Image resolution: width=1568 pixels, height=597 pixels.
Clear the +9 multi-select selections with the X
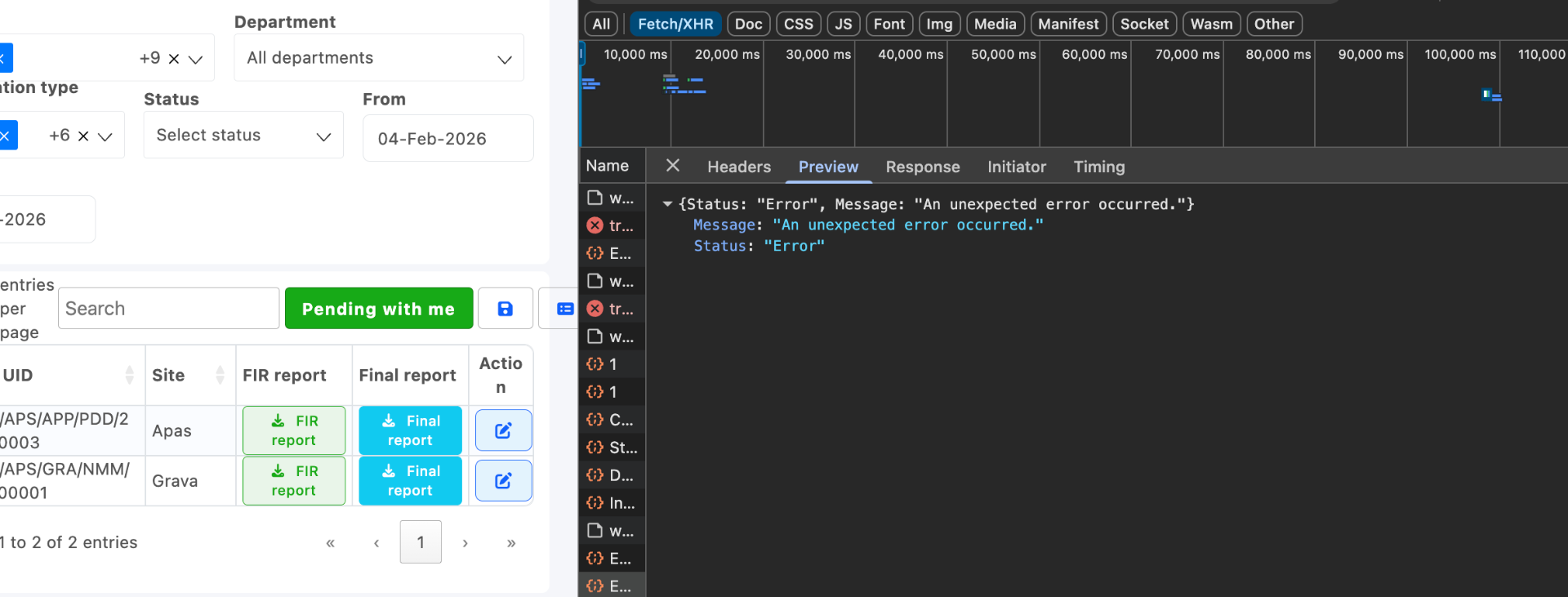pos(174,59)
